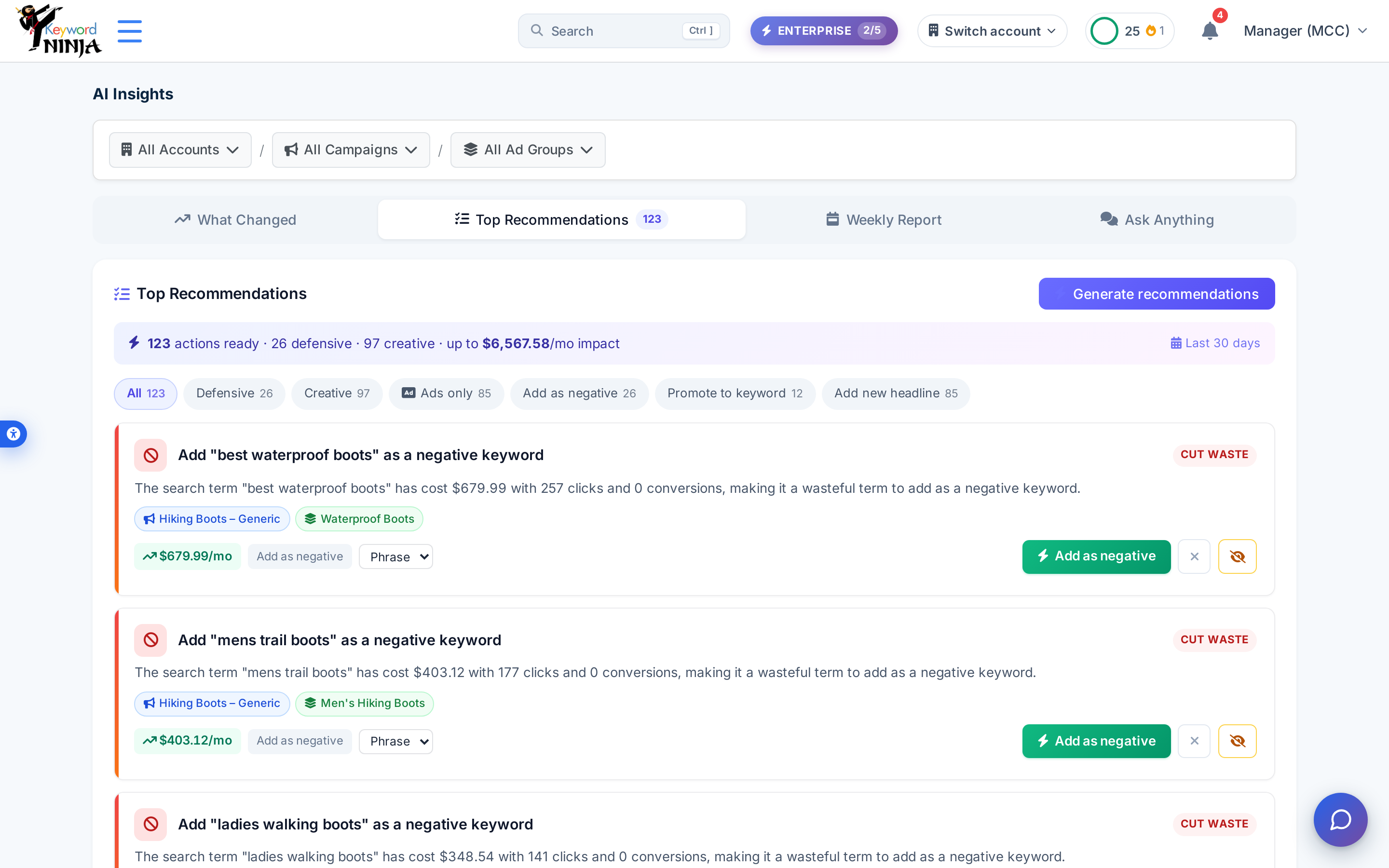
Task: Click Hiking Boots – Generic tag in waterproof boots card
Action: click(x=212, y=519)
